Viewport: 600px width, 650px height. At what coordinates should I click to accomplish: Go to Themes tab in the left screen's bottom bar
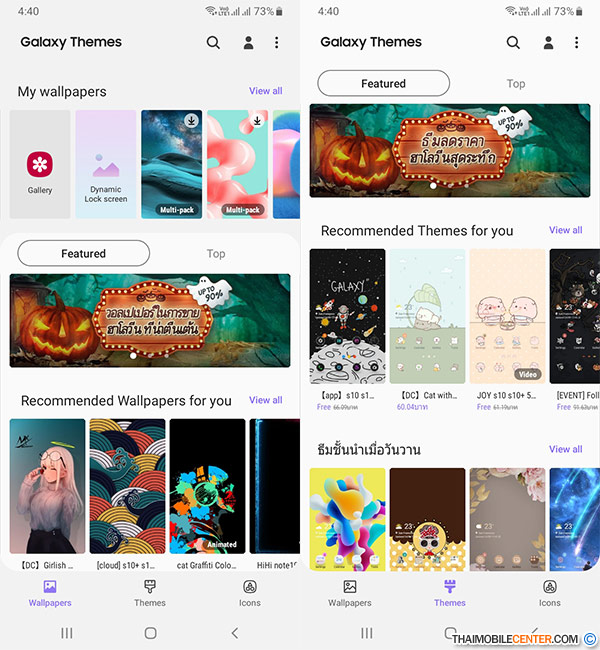(150, 592)
